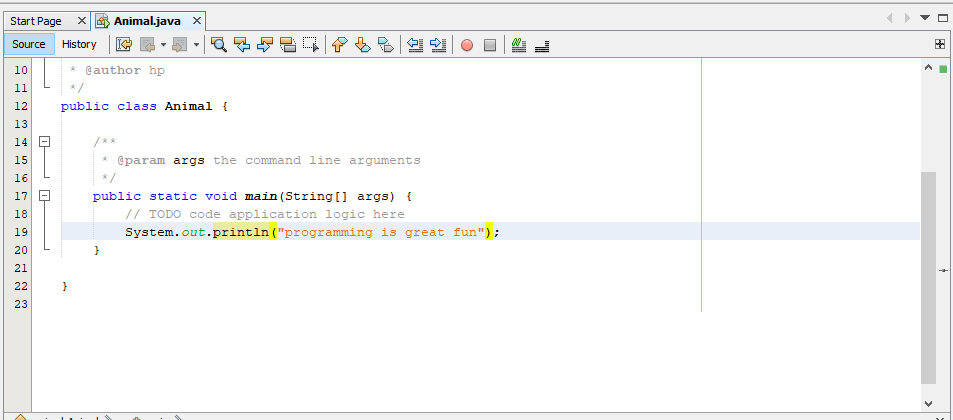Image resolution: width=953 pixels, height=420 pixels.
Task: Toggle Highlight Search in editor toolbar
Action: (288, 44)
